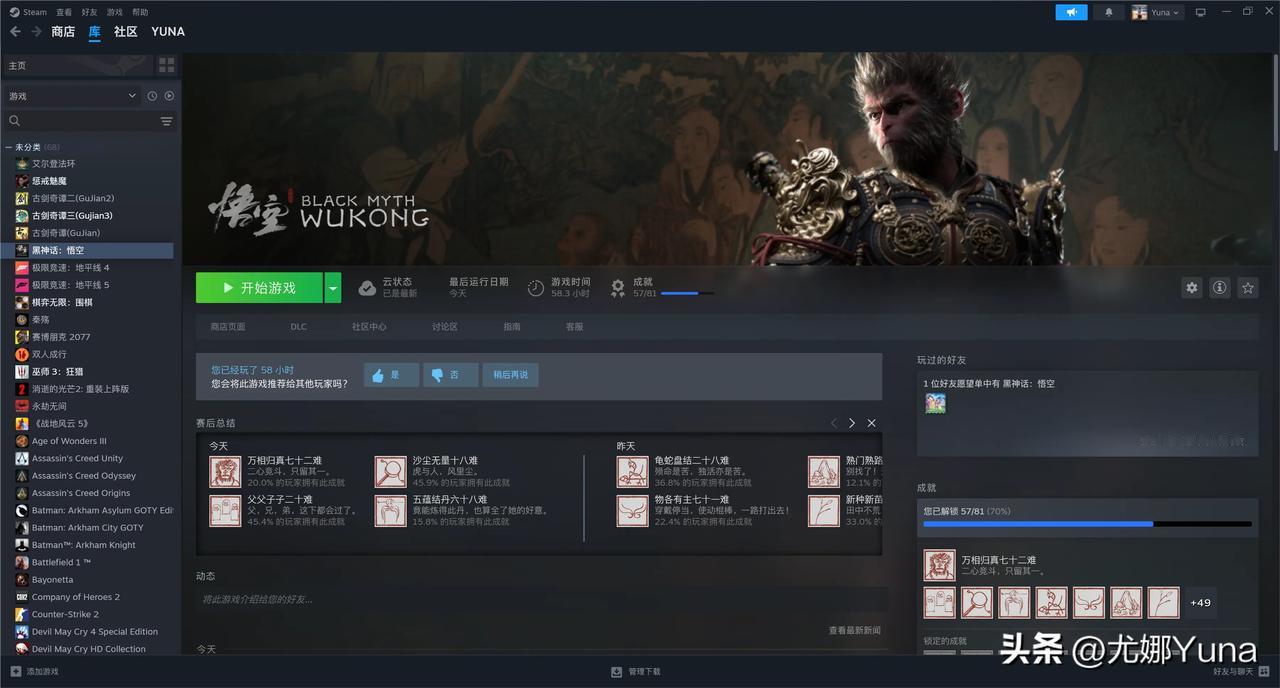Viewport: 1280px width, 688px height.
Task: Go to previous post-game summary page
Action: [x=834, y=423]
